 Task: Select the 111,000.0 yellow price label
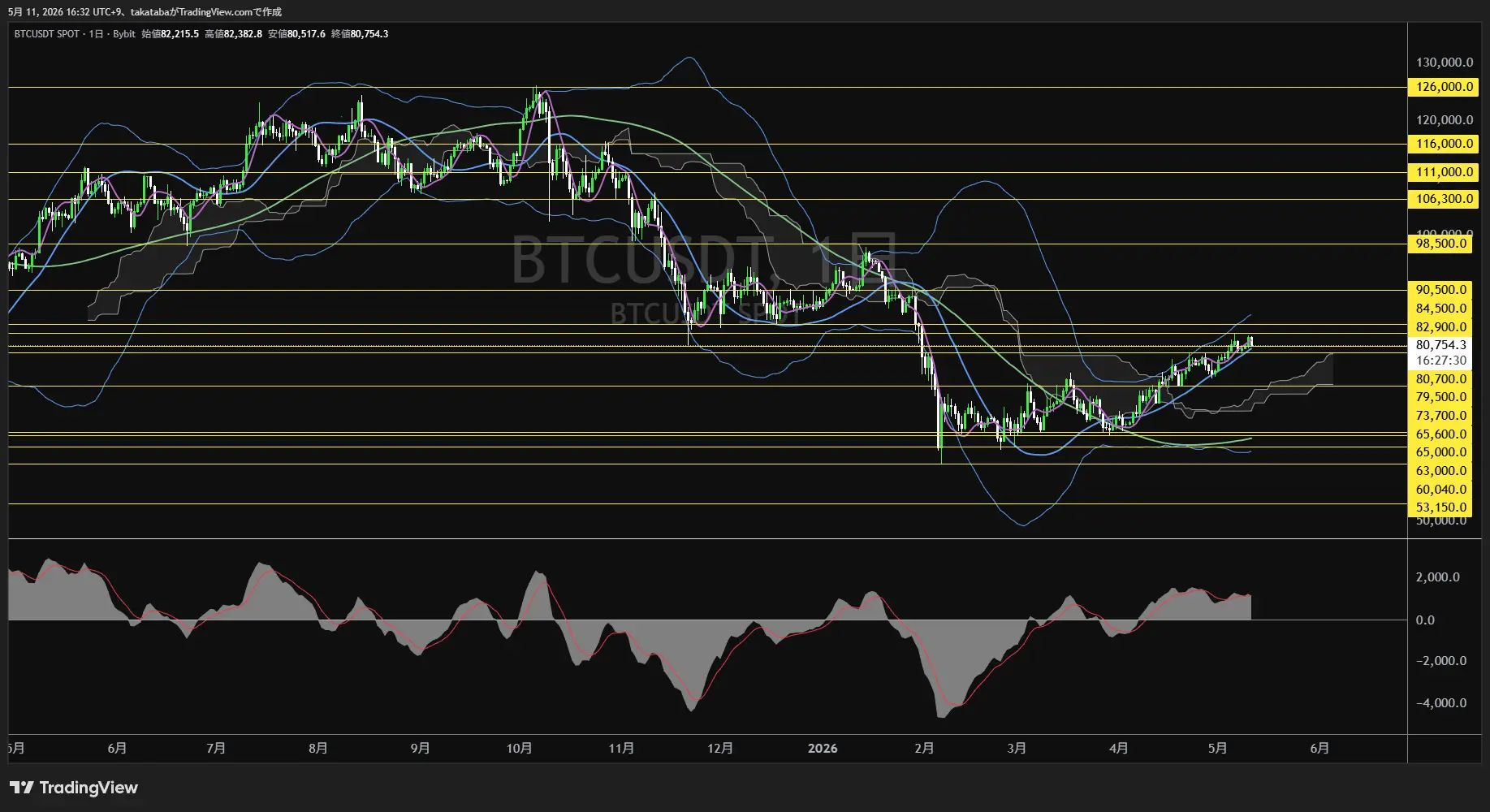(1444, 172)
